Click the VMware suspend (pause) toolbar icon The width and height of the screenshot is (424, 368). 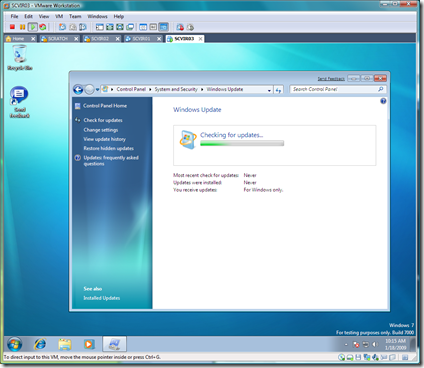click(22, 27)
